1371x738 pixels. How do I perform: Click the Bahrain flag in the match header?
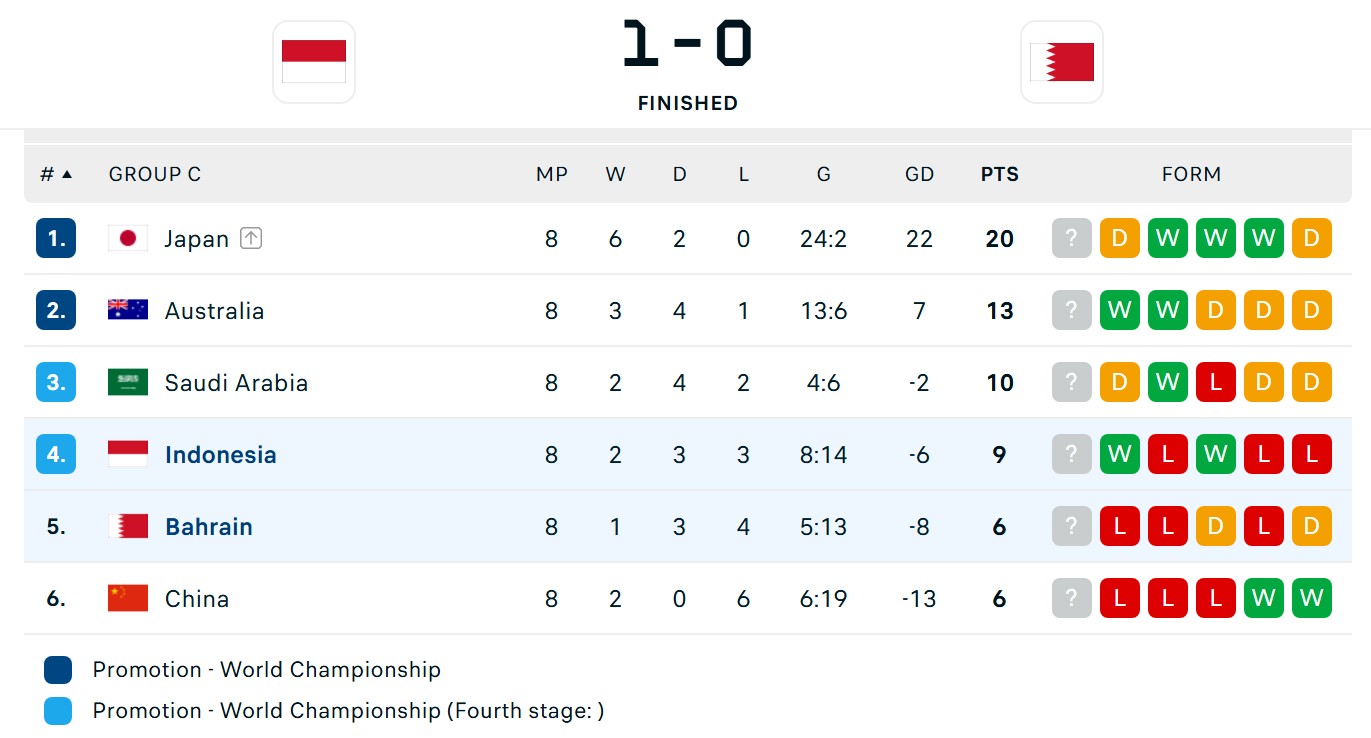(x=1061, y=61)
